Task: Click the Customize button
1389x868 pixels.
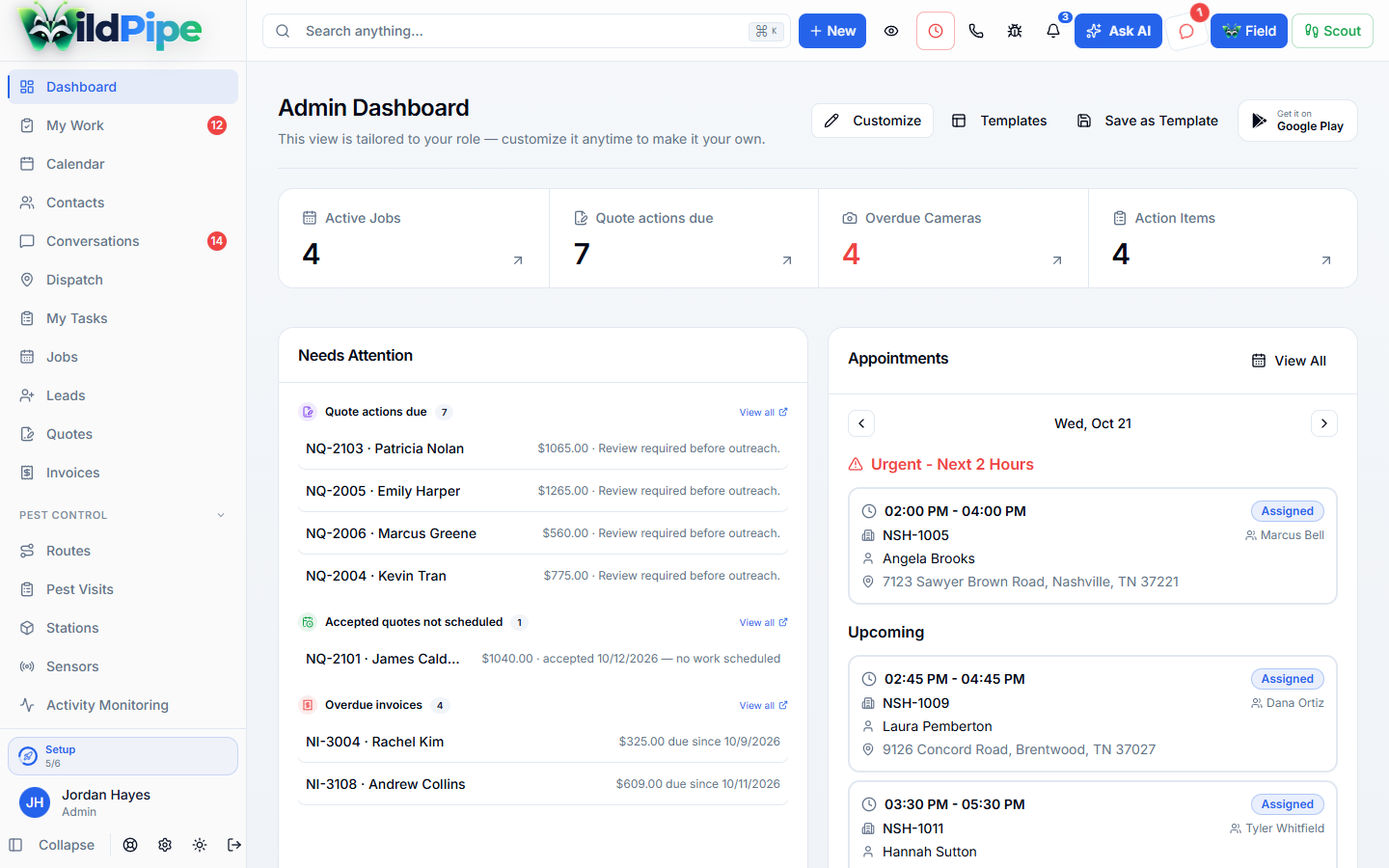Action: coord(872,121)
